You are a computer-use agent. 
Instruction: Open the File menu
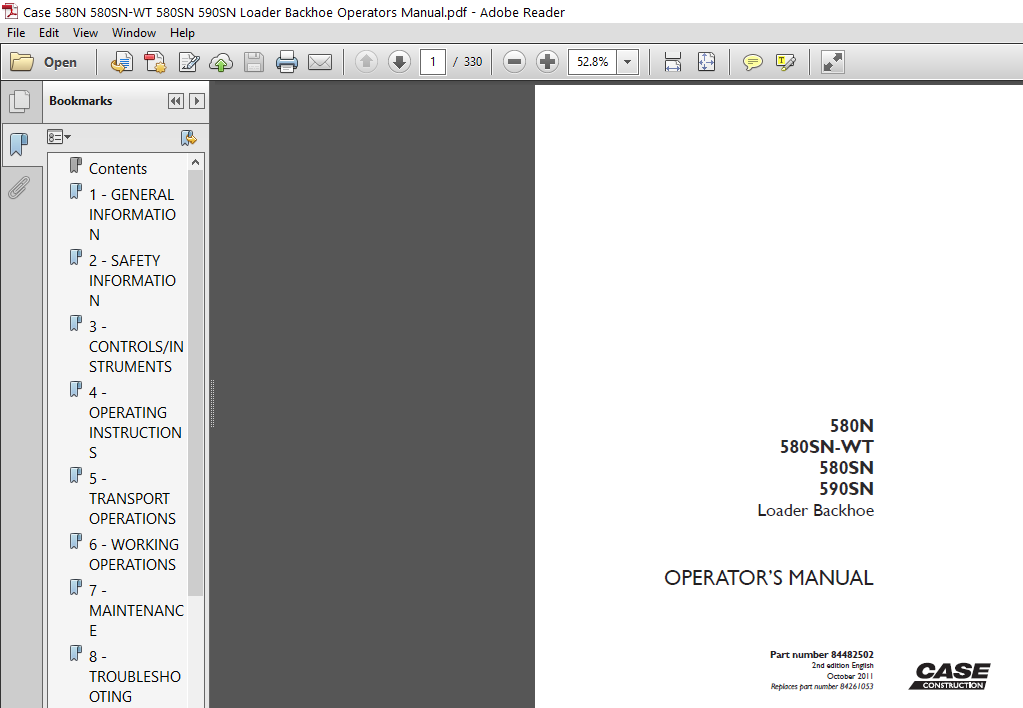coord(16,33)
